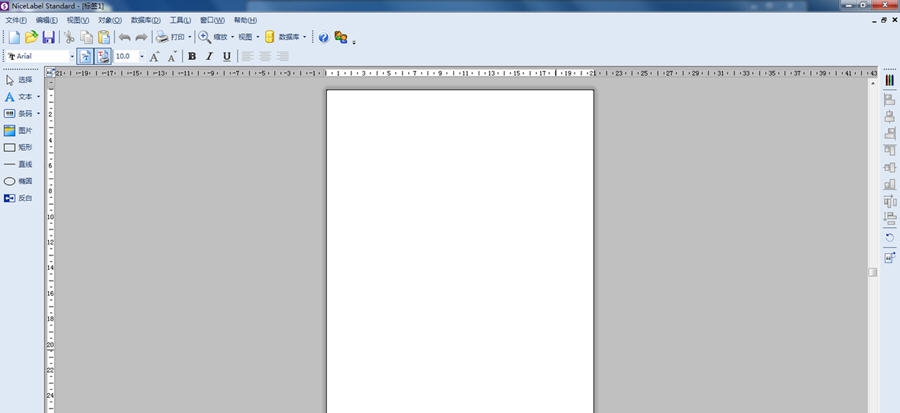Click the topmost align objects icon on right
The image size is (900, 413).
pyautogui.click(x=890, y=100)
